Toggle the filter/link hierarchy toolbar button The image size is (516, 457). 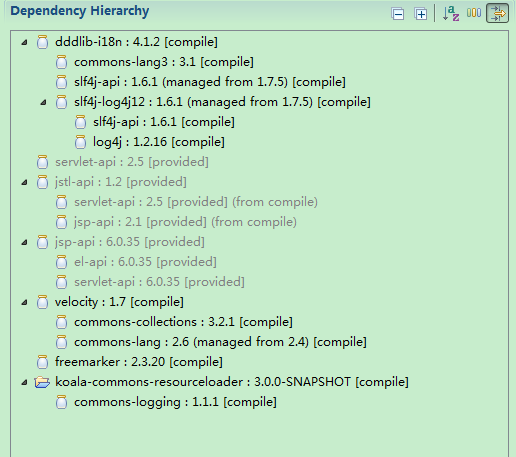[x=497, y=13]
